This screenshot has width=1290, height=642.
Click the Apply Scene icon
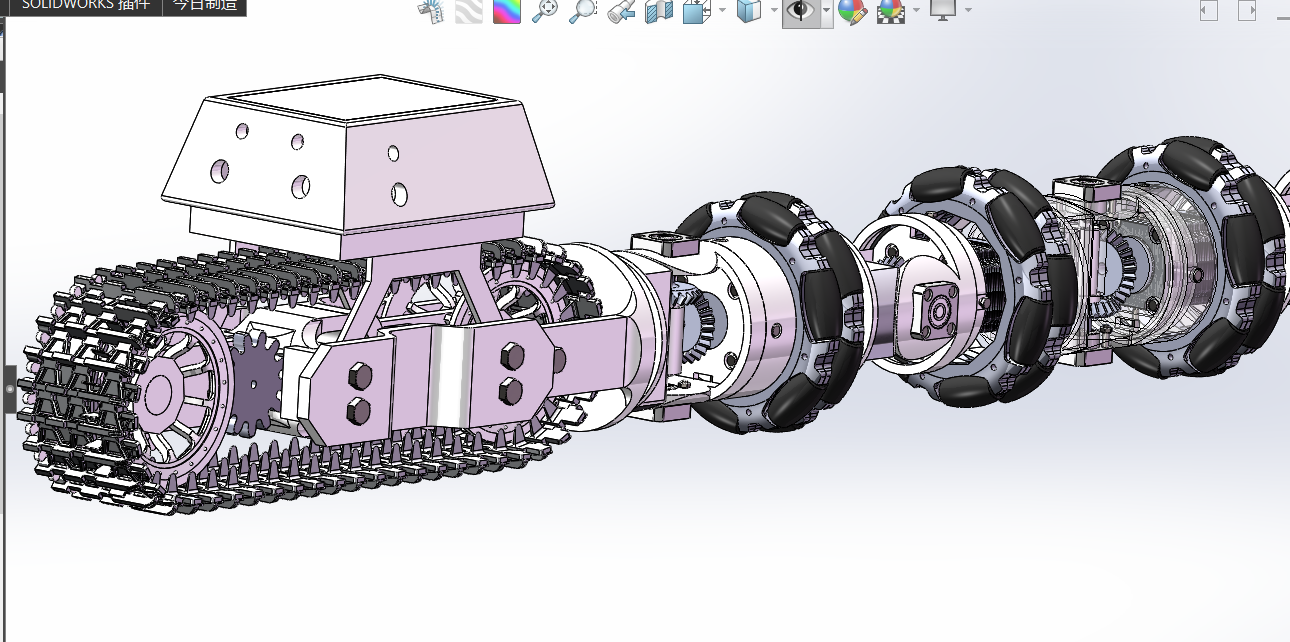click(x=890, y=12)
